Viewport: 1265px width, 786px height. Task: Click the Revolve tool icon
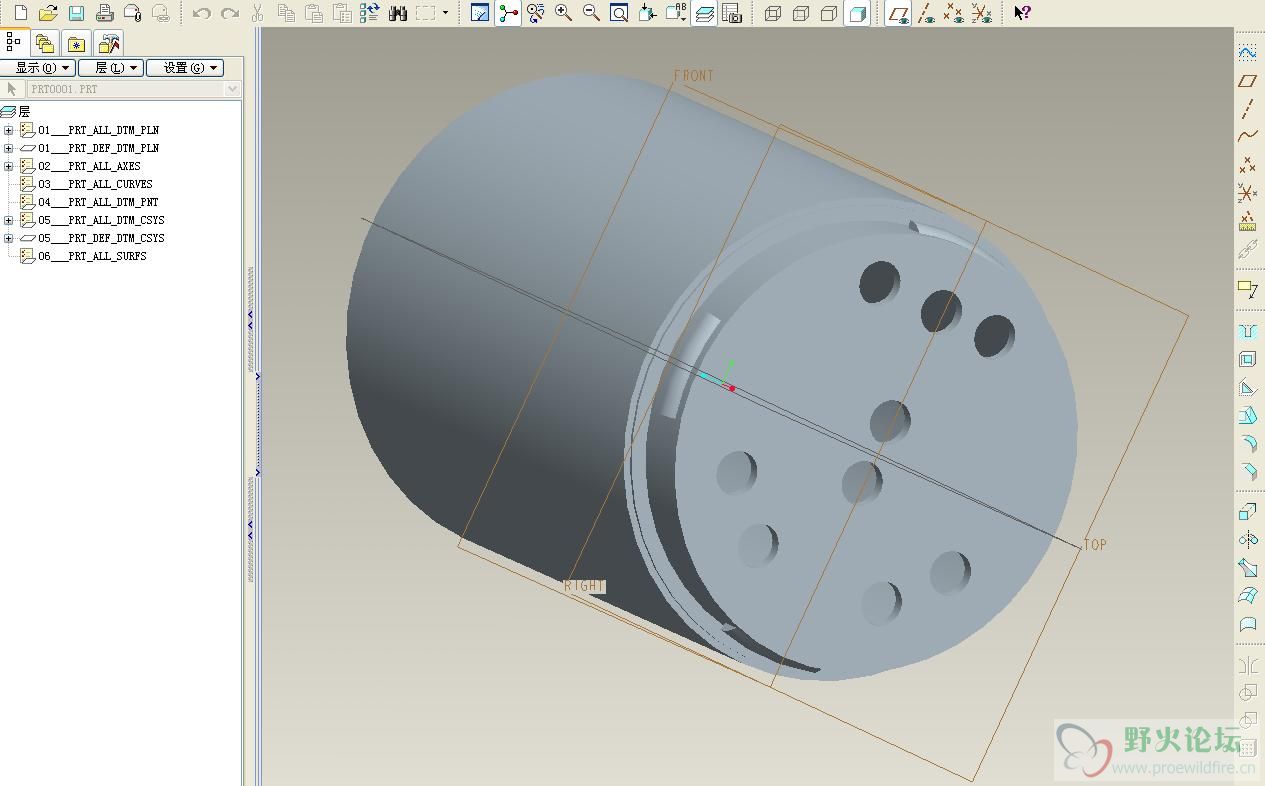1247,540
